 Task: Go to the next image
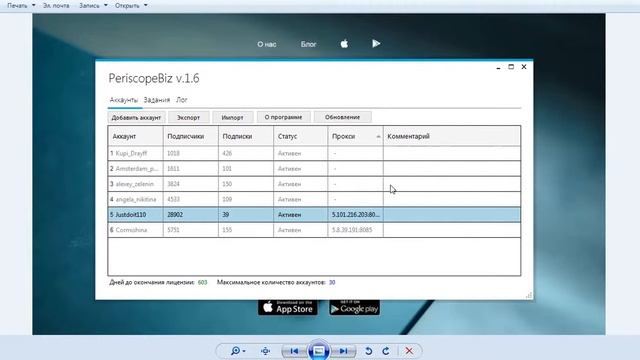343,351
